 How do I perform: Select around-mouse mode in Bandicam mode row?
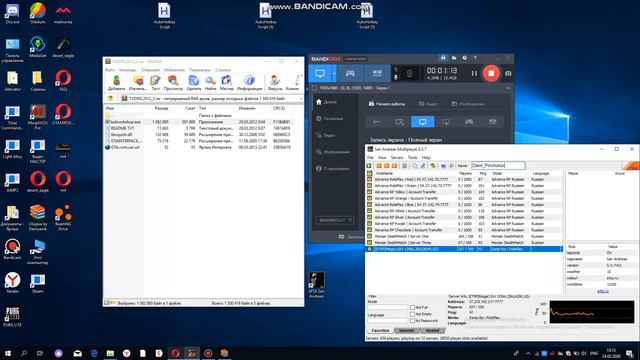[x=446, y=122]
